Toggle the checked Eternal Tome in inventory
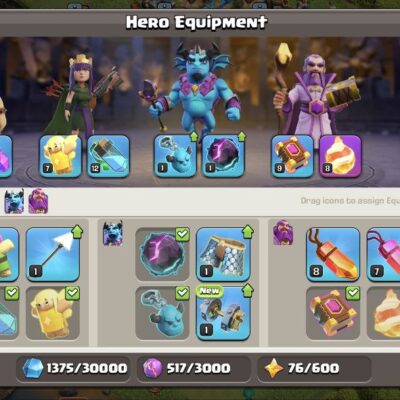The height and width of the screenshot is (400, 400). [333, 313]
